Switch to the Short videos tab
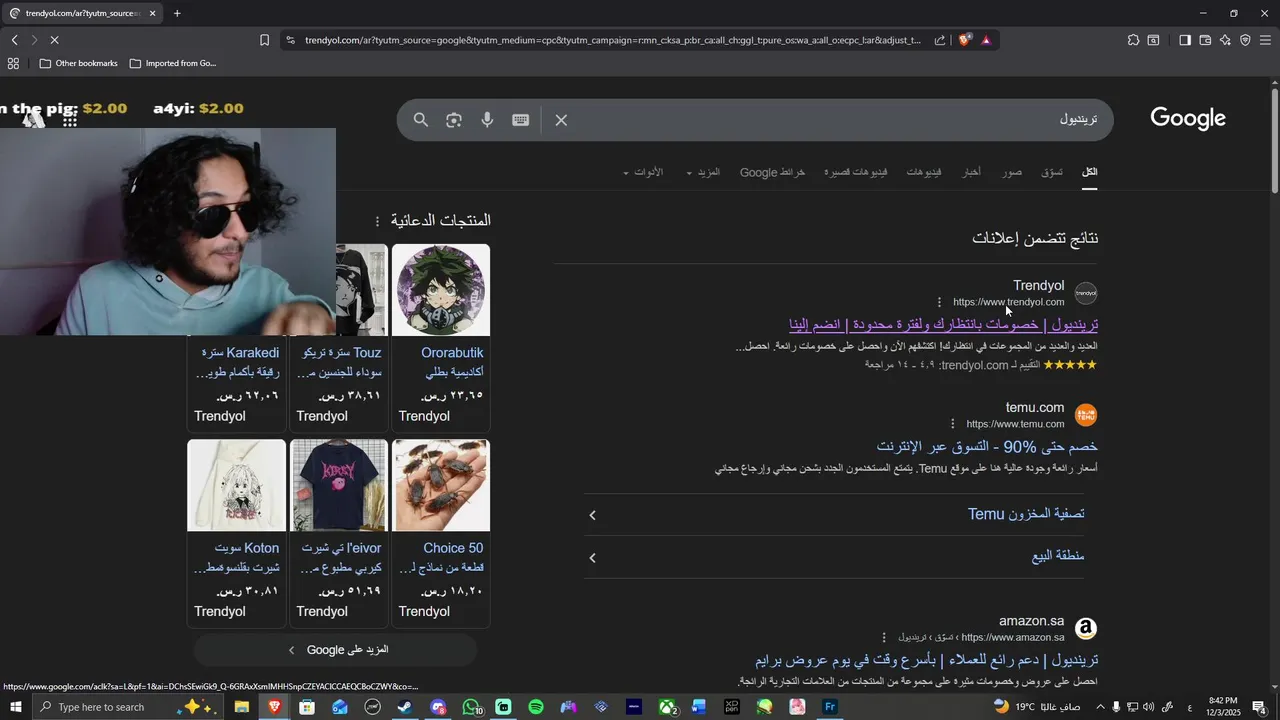Viewport: 1280px width, 720px height. click(856, 172)
